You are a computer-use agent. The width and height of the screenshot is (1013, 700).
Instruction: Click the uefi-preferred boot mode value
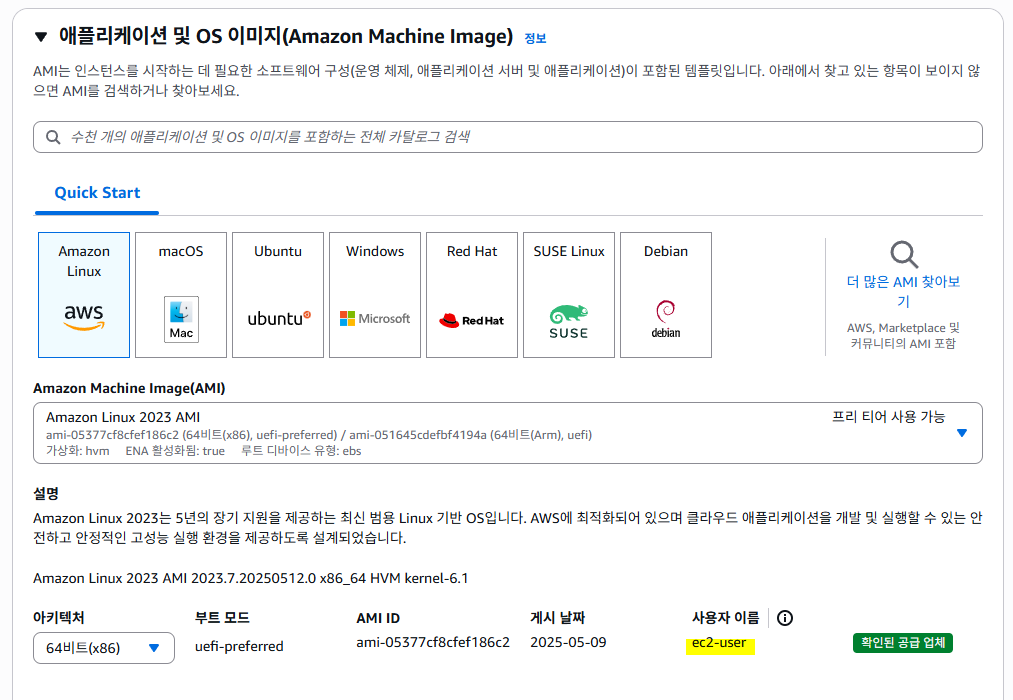click(239, 646)
